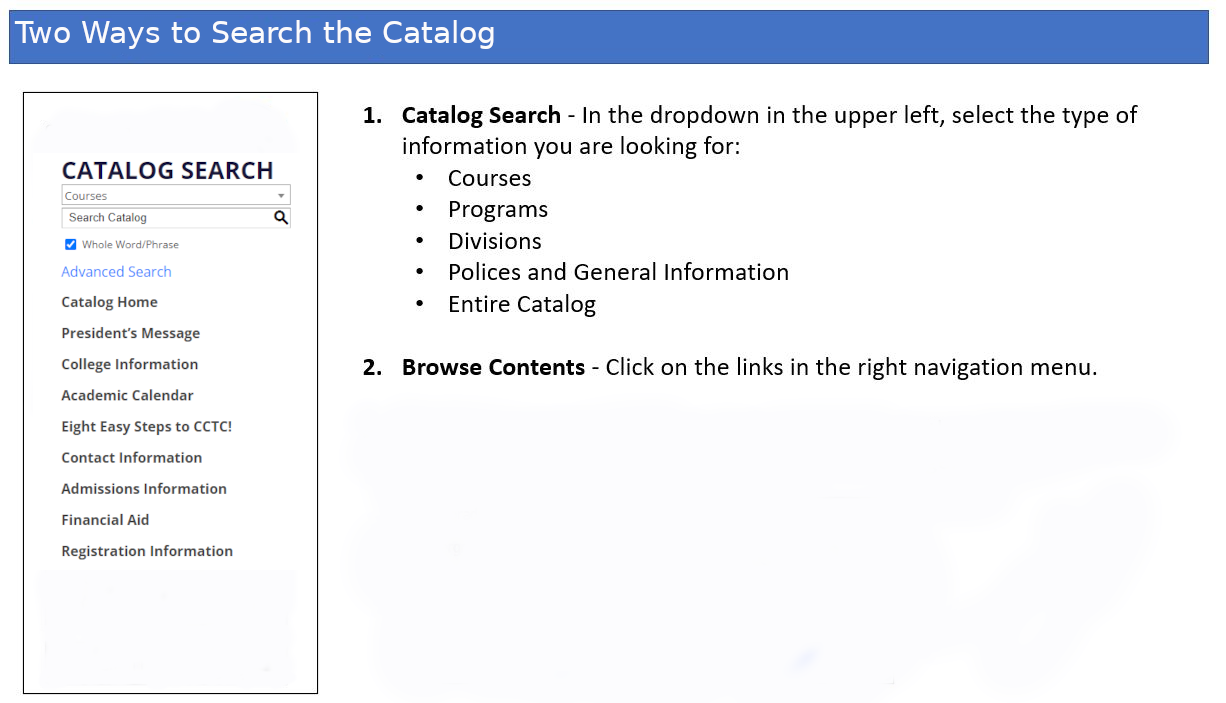Screen dimensions: 1226x703
Task: Click the Programs bullet item
Action: [498, 210]
